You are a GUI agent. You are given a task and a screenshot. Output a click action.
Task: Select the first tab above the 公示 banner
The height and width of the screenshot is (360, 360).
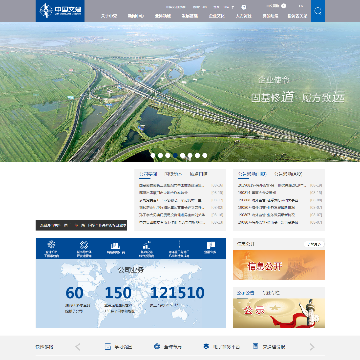click(246, 293)
